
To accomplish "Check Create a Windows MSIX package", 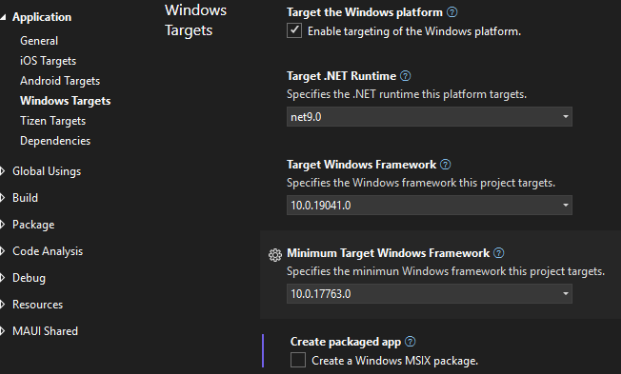I will pos(298,360).
